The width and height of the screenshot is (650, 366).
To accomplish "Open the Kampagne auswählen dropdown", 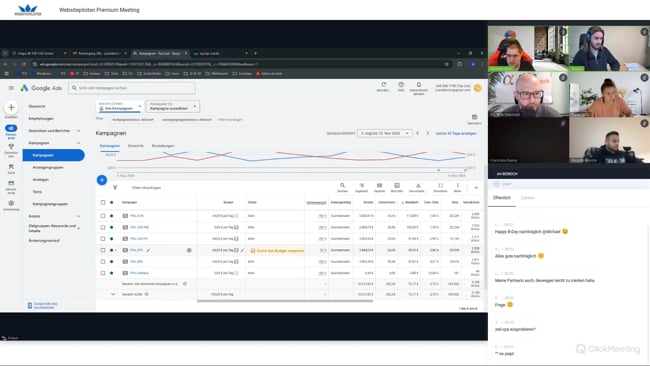I will pos(172,107).
